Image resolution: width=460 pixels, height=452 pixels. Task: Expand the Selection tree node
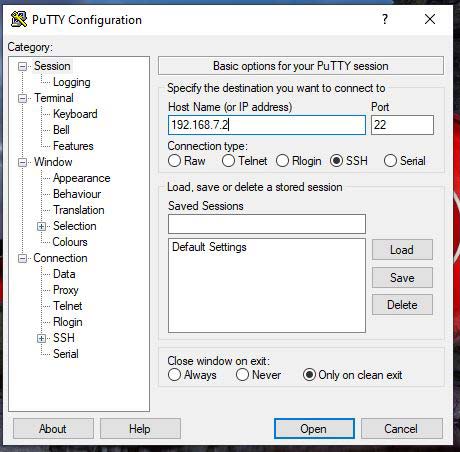point(41,226)
